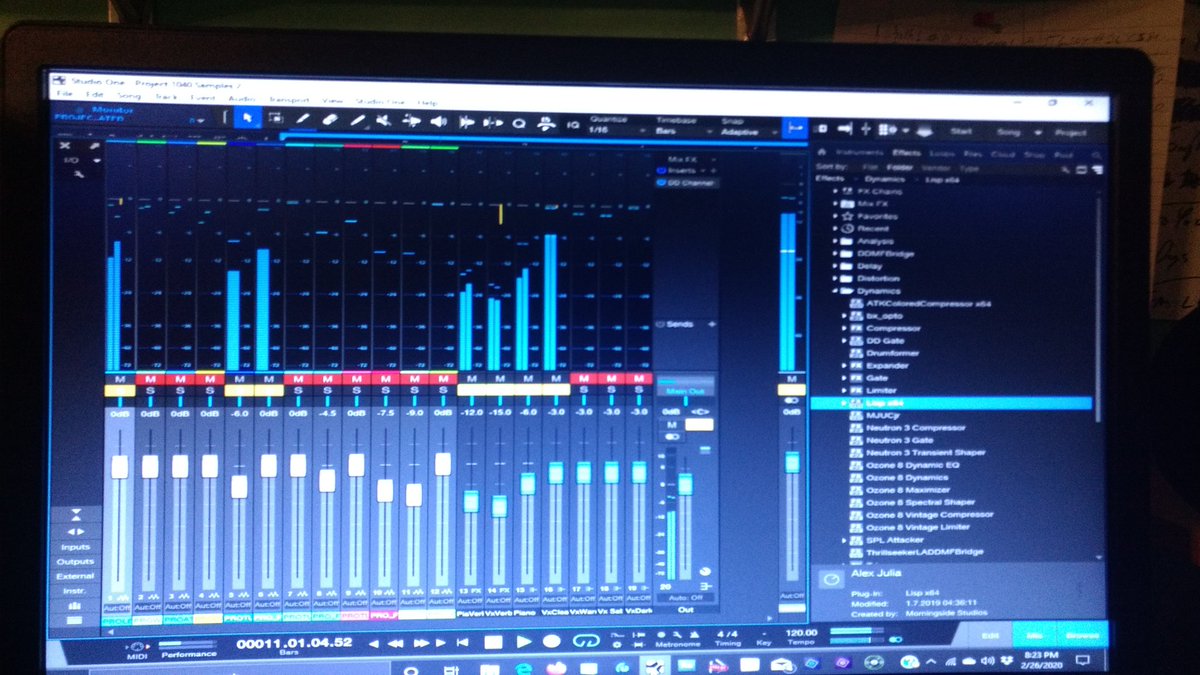Click the Edit view button at bottom right
Image resolution: width=1200 pixels, height=675 pixels.
990,635
